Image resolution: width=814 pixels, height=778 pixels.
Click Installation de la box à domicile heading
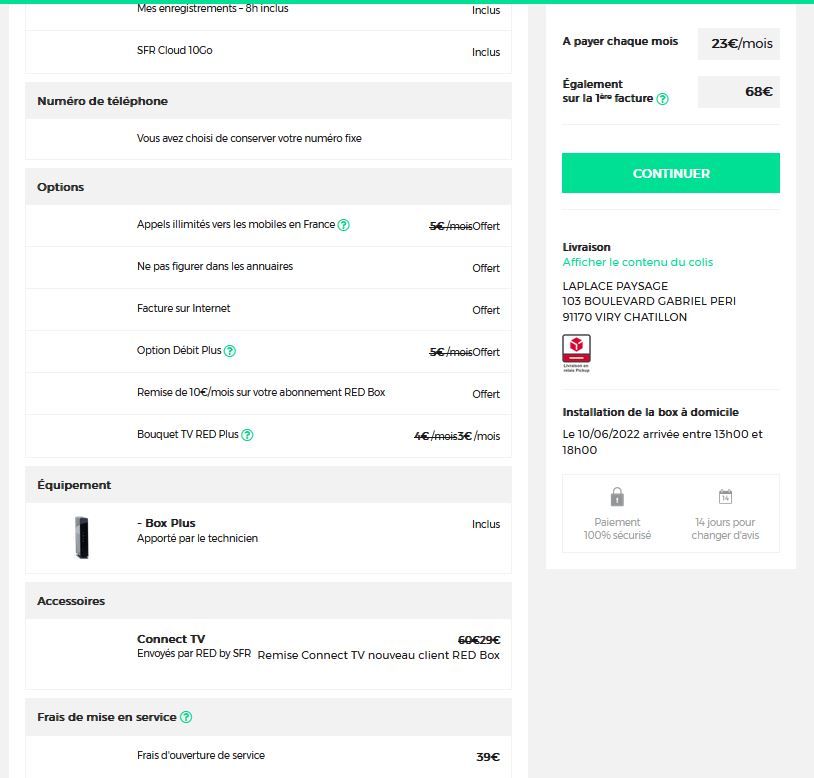(650, 412)
